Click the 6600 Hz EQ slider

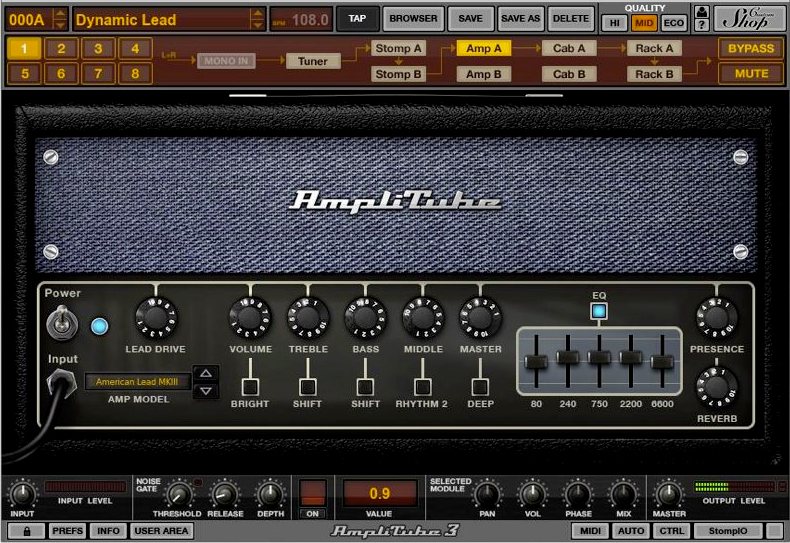662,362
